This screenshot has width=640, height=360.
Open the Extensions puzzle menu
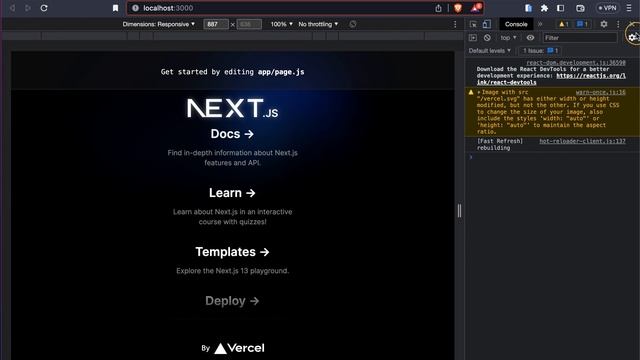(544, 8)
